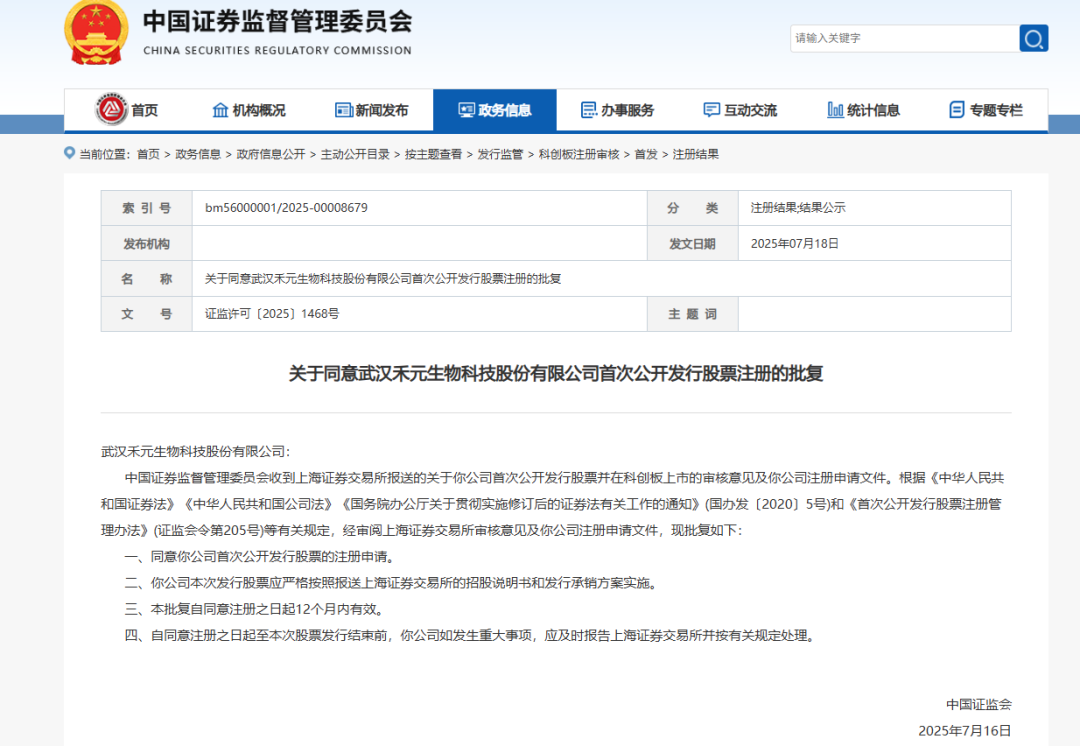The image size is (1080, 746).
Task: Click the 机构概况 building icon
Action: click(220, 110)
